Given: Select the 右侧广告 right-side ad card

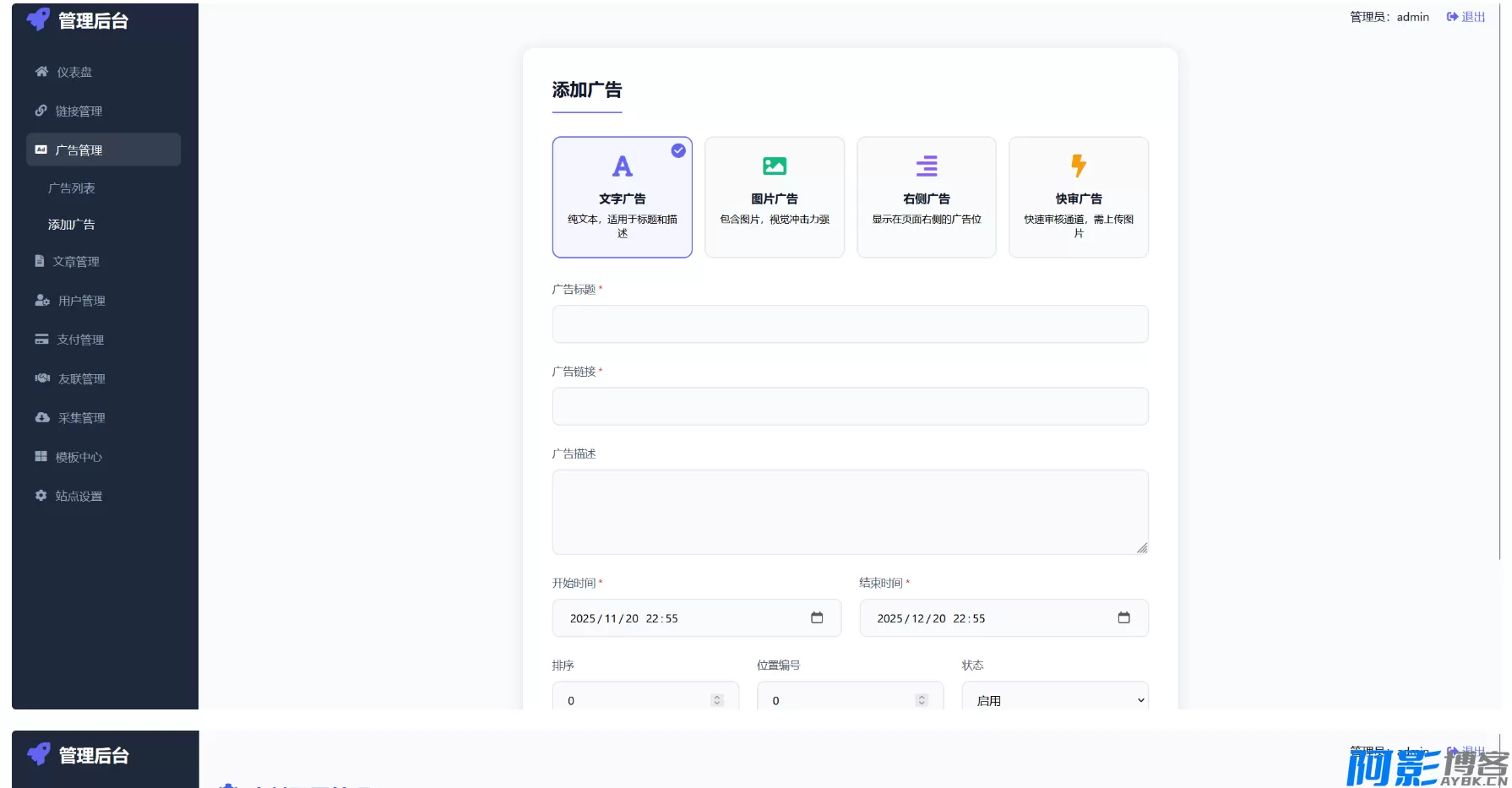Looking at the screenshot, I should pos(926,197).
